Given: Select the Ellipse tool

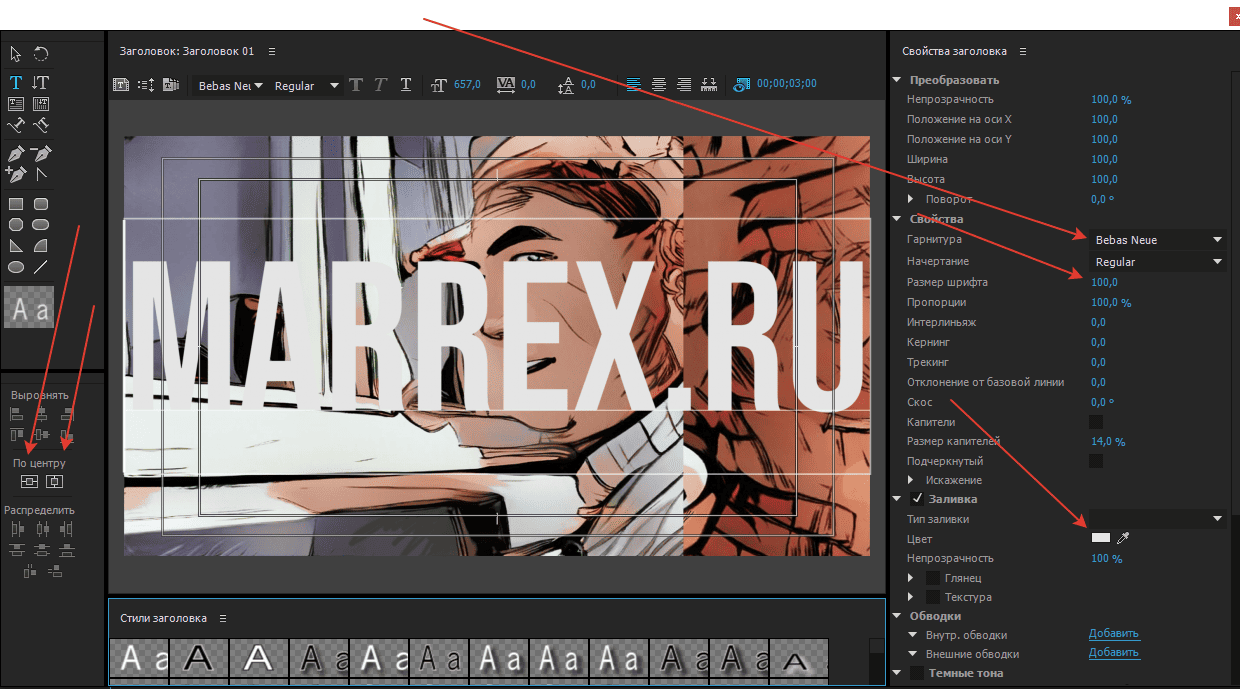Looking at the screenshot, I should pyautogui.click(x=16, y=267).
